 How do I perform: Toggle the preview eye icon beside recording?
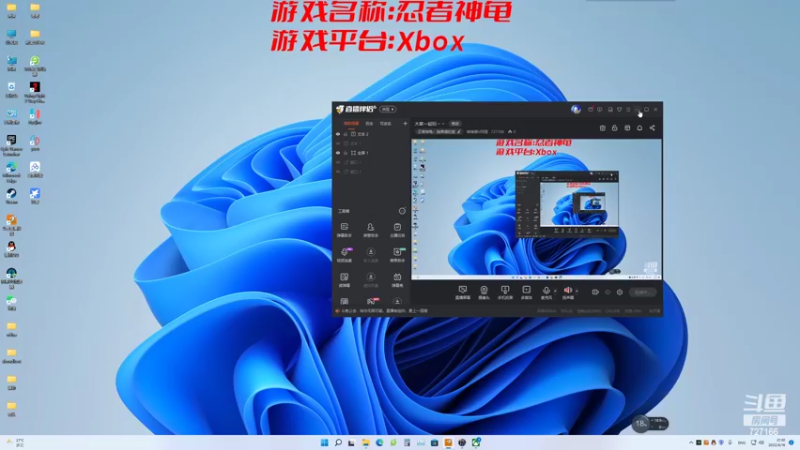(x=607, y=292)
